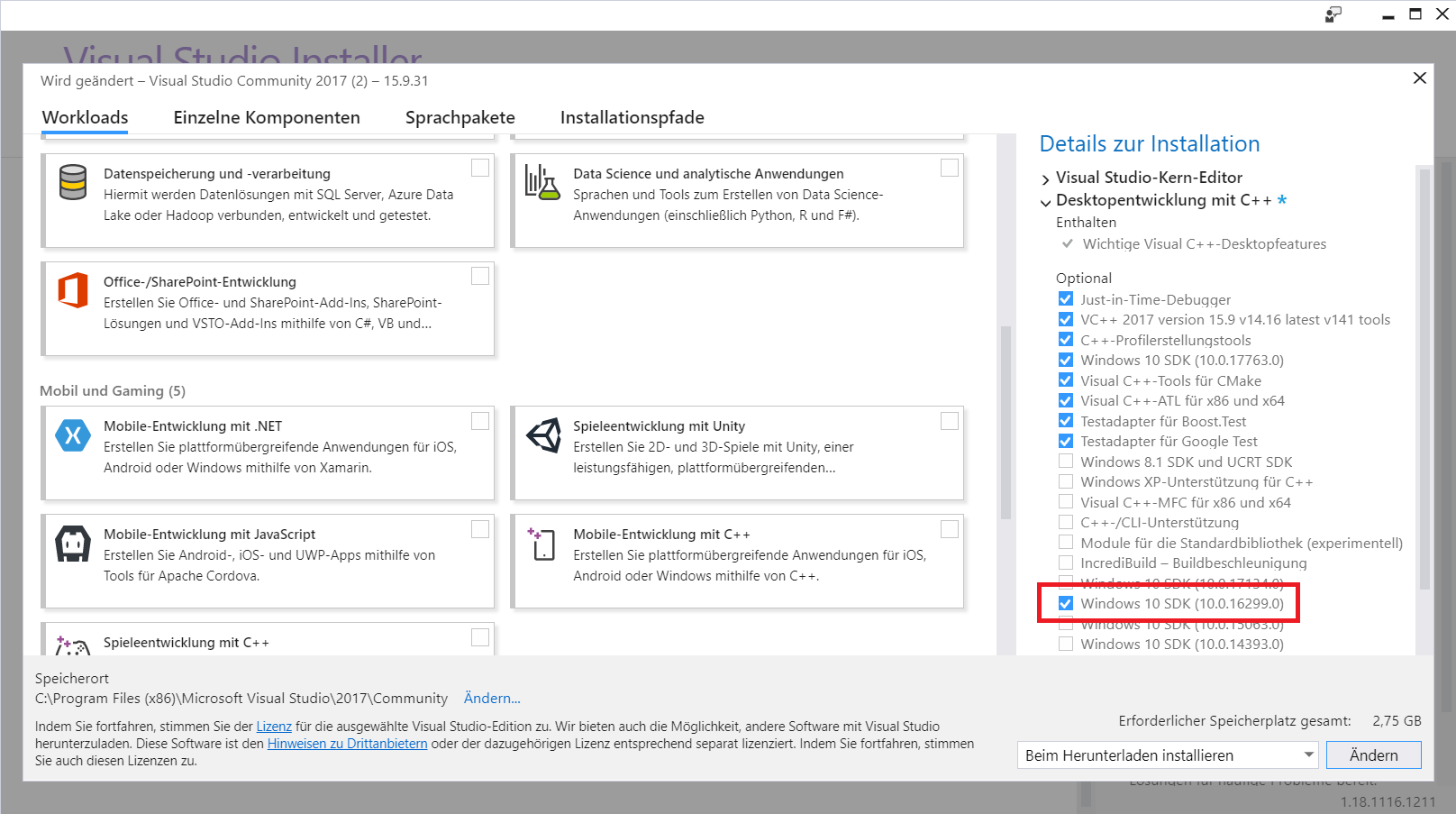1456x814 pixels.
Task: Check the Mobile-Entwicklung mit C++ workload
Action: 950,529
